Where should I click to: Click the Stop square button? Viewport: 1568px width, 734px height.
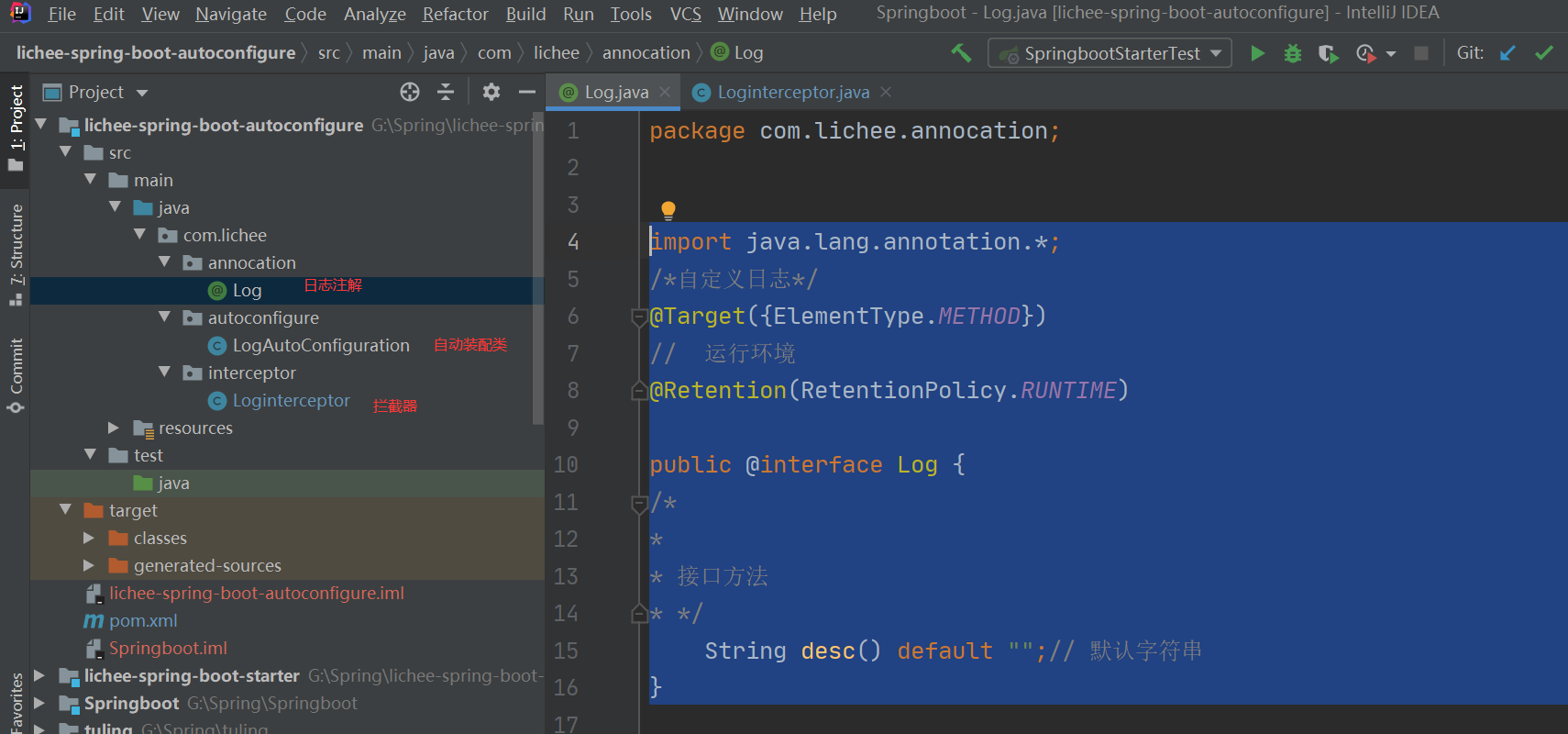[1421, 53]
